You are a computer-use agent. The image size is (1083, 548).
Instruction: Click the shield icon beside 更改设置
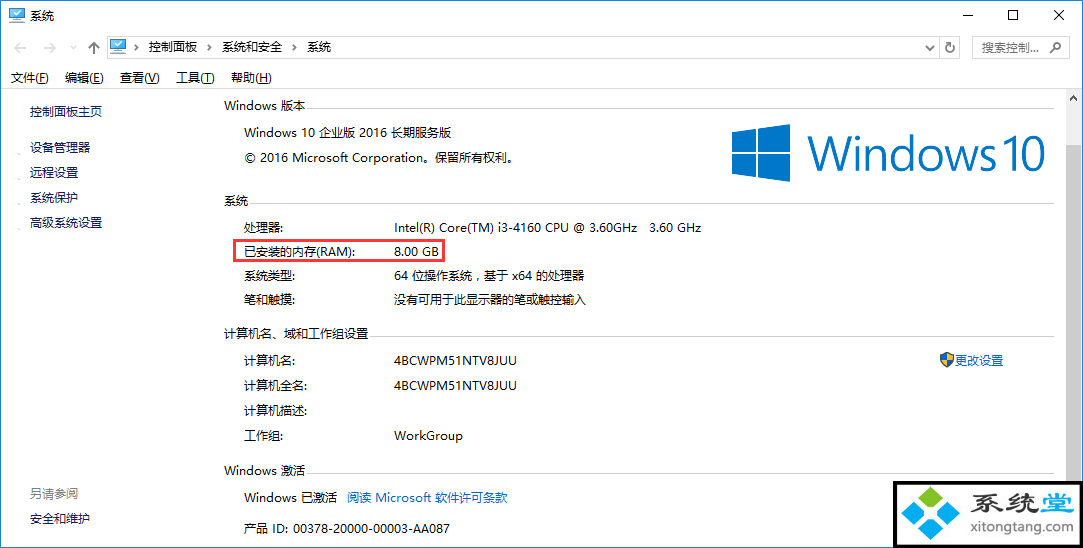[x=946, y=360]
